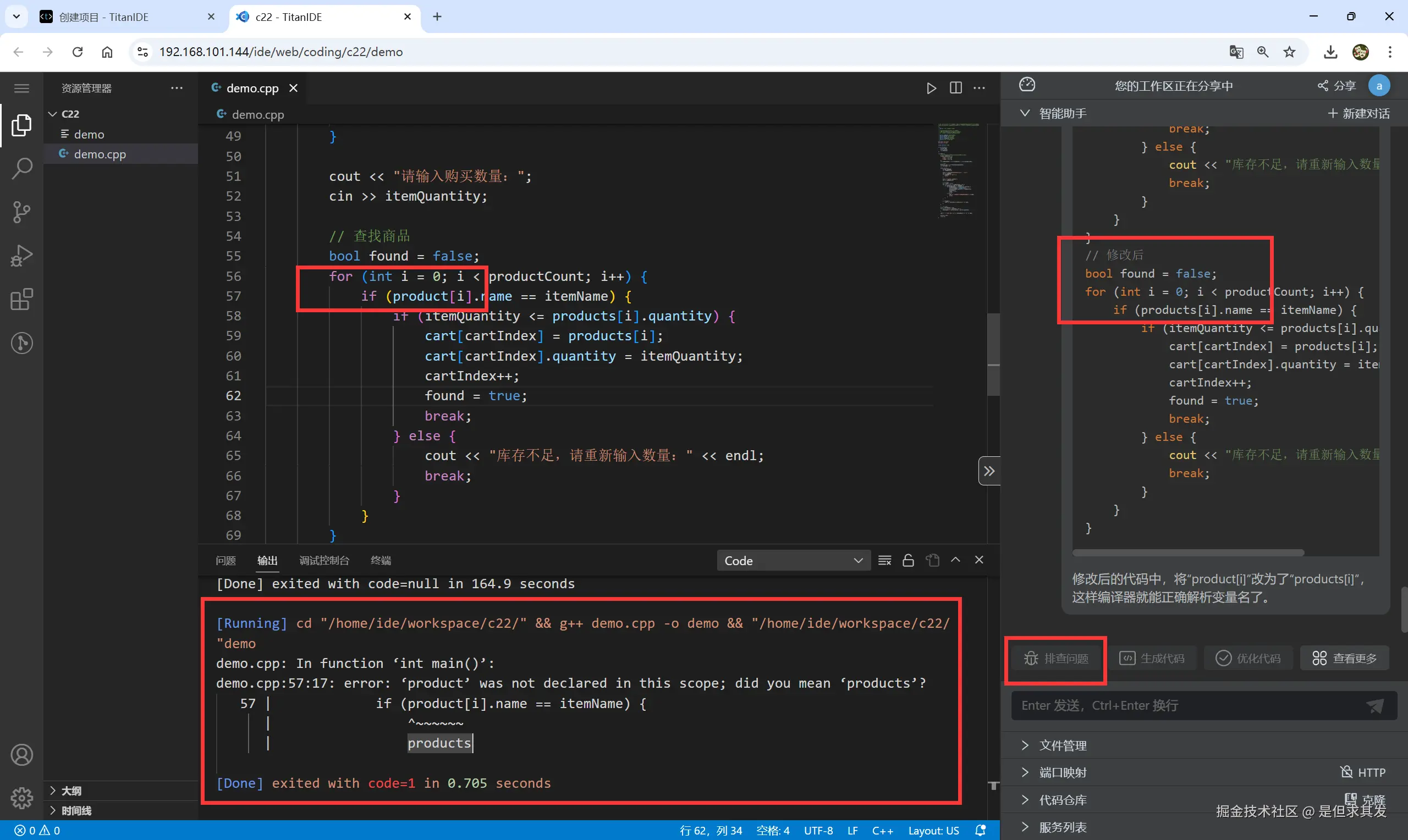Click the 排查问题 button

(1056, 658)
